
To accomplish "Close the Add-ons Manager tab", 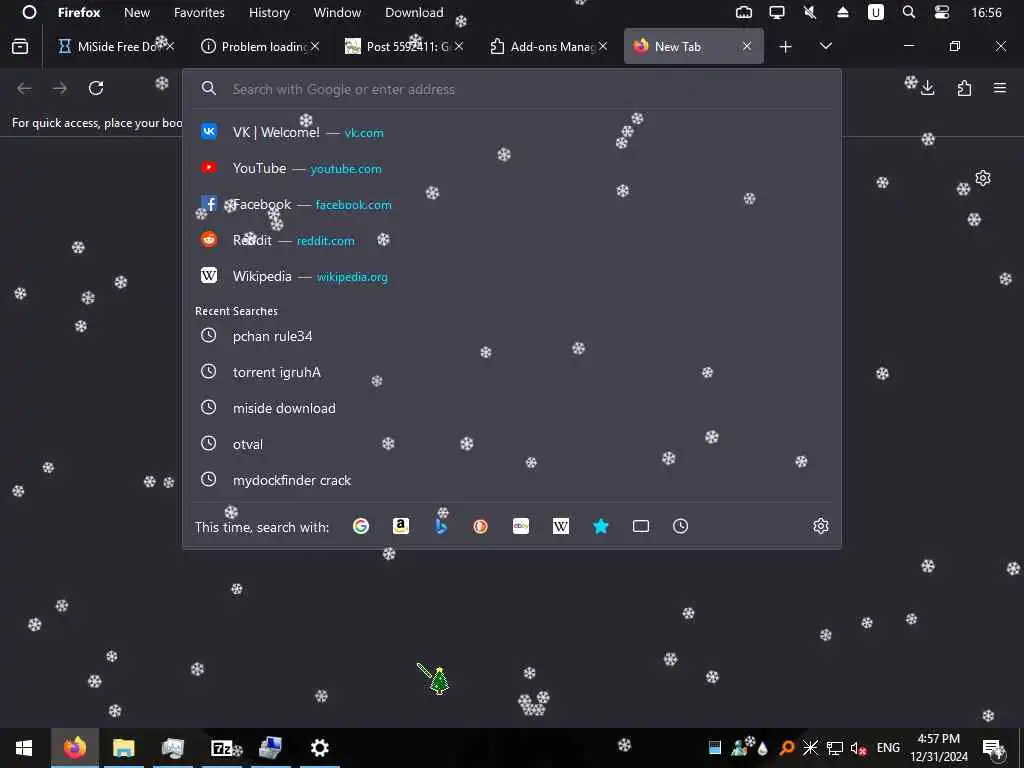I will pyautogui.click(x=603, y=46).
